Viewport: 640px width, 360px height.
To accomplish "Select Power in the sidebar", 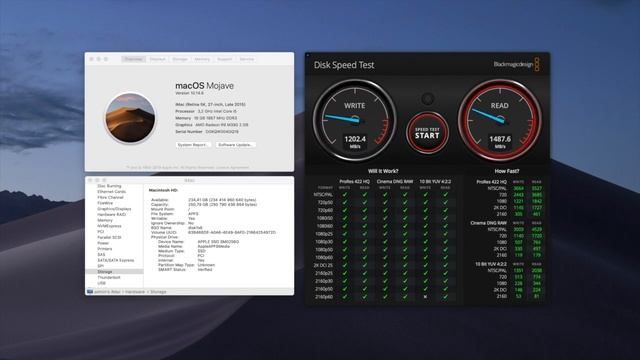I will pyautogui.click(x=103, y=243).
